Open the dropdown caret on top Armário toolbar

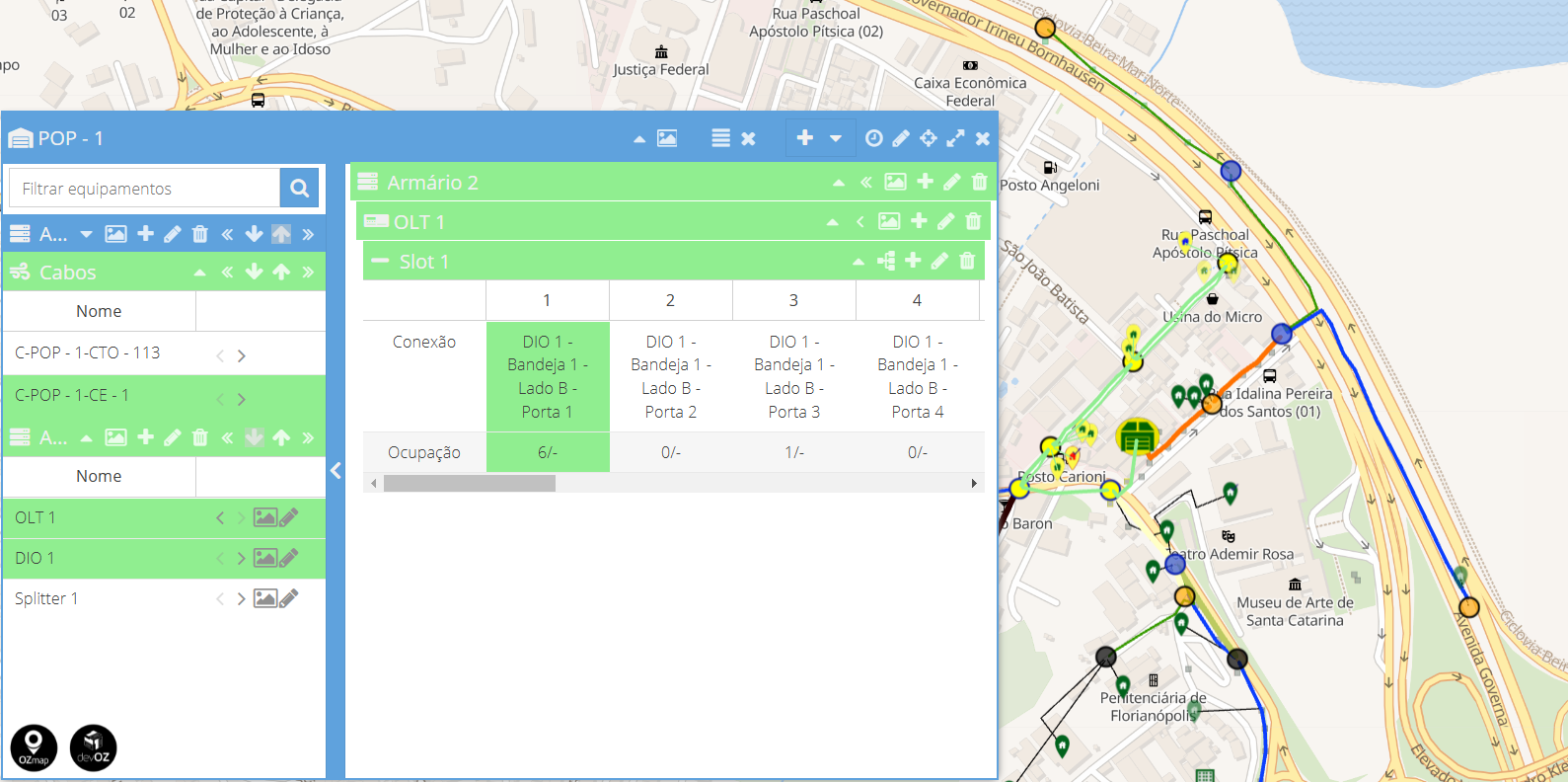tap(86, 234)
